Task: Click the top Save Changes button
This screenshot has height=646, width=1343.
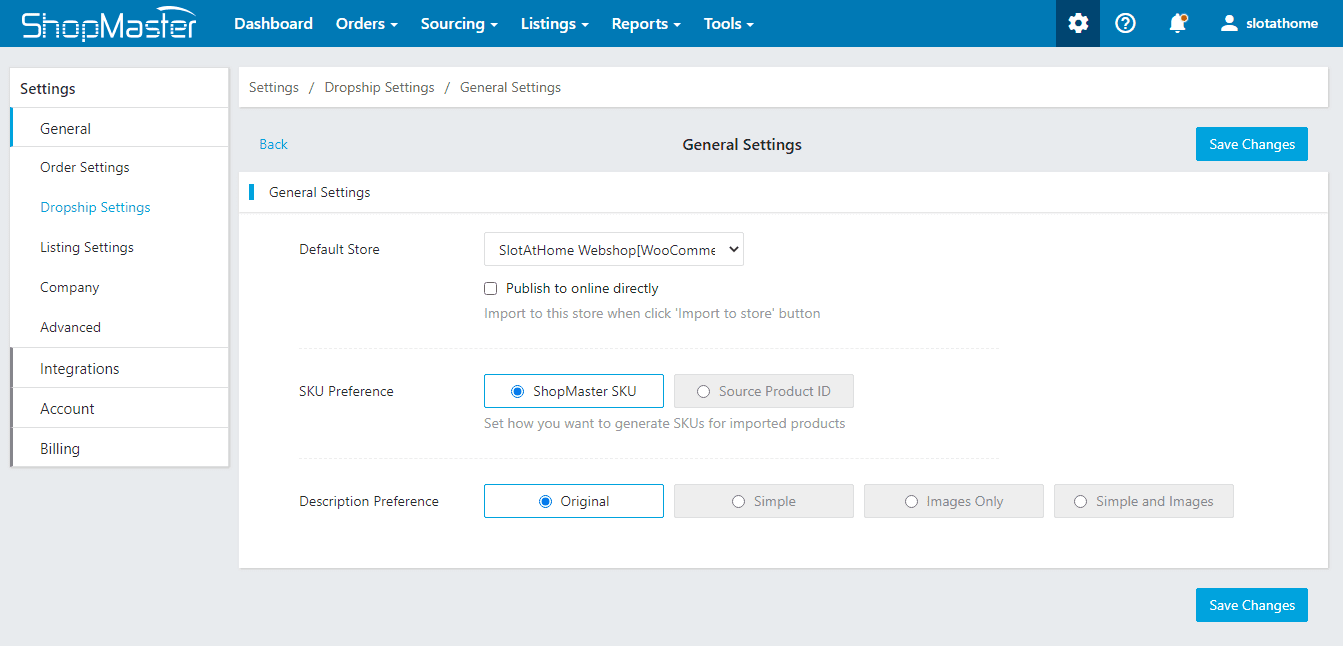Action: [x=1251, y=144]
